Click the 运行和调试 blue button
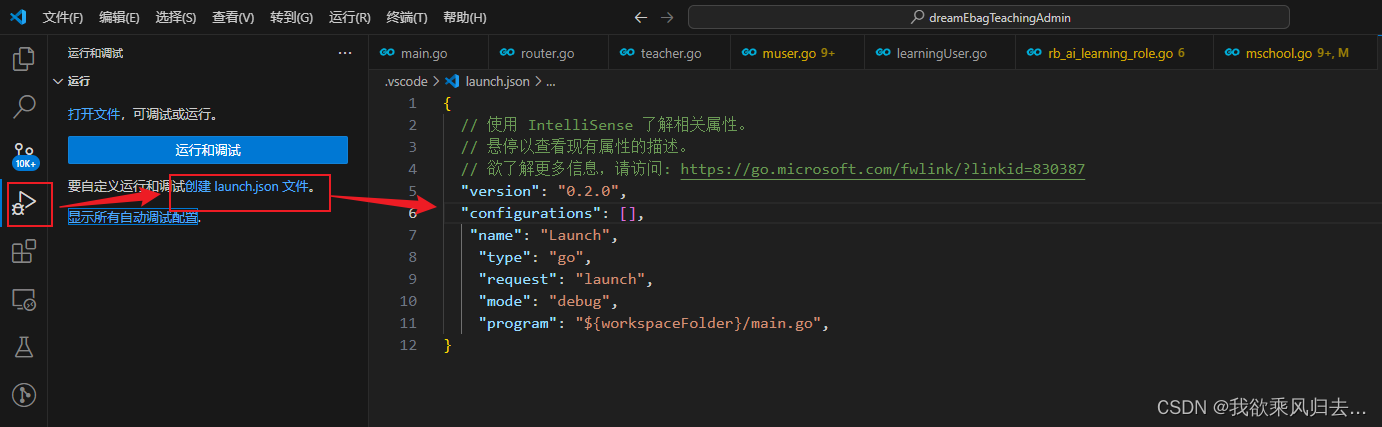Viewport: 1382px width, 427px height. pyautogui.click(x=208, y=150)
